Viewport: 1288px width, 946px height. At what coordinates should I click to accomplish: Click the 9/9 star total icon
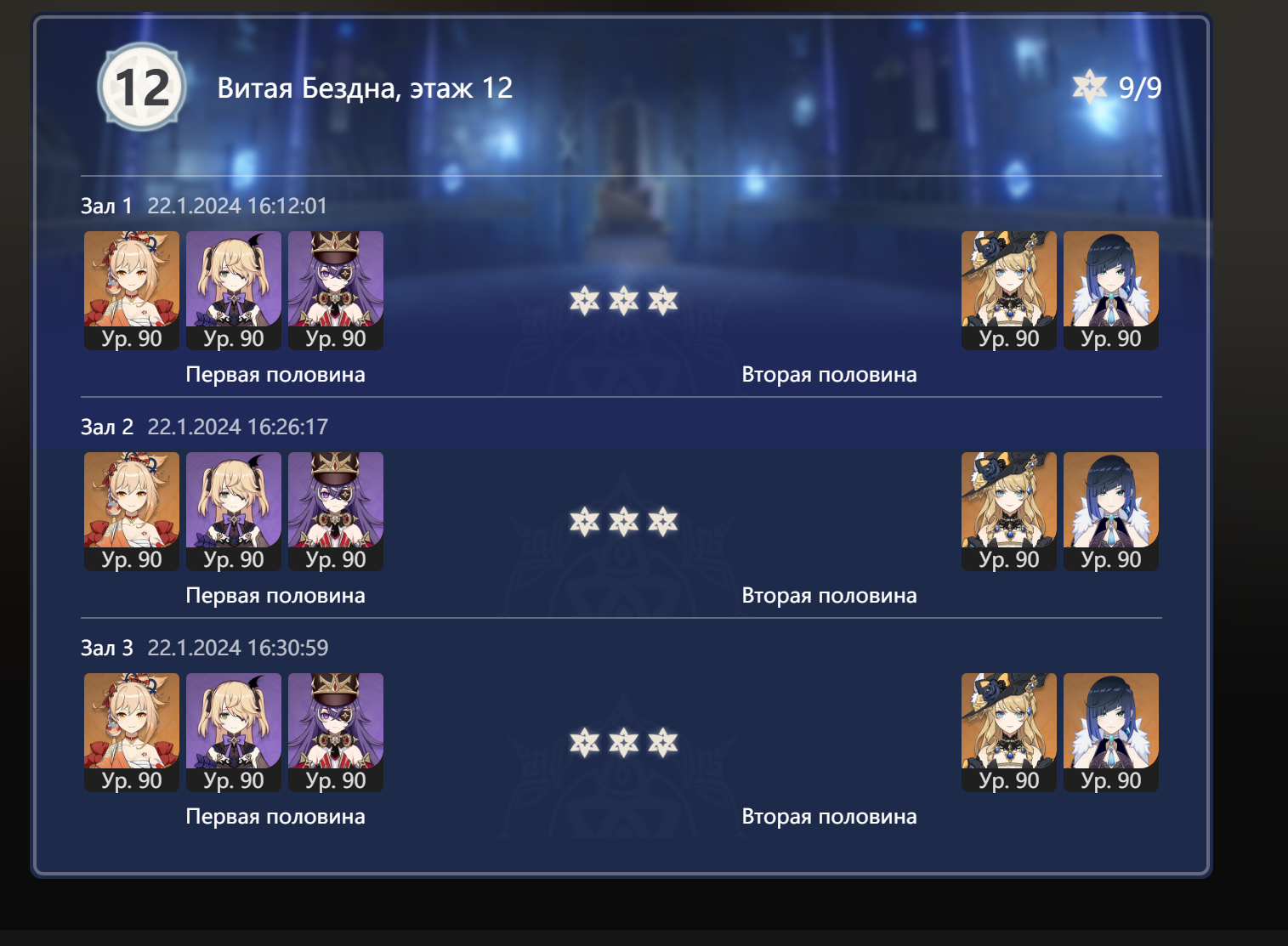(1089, 87)
